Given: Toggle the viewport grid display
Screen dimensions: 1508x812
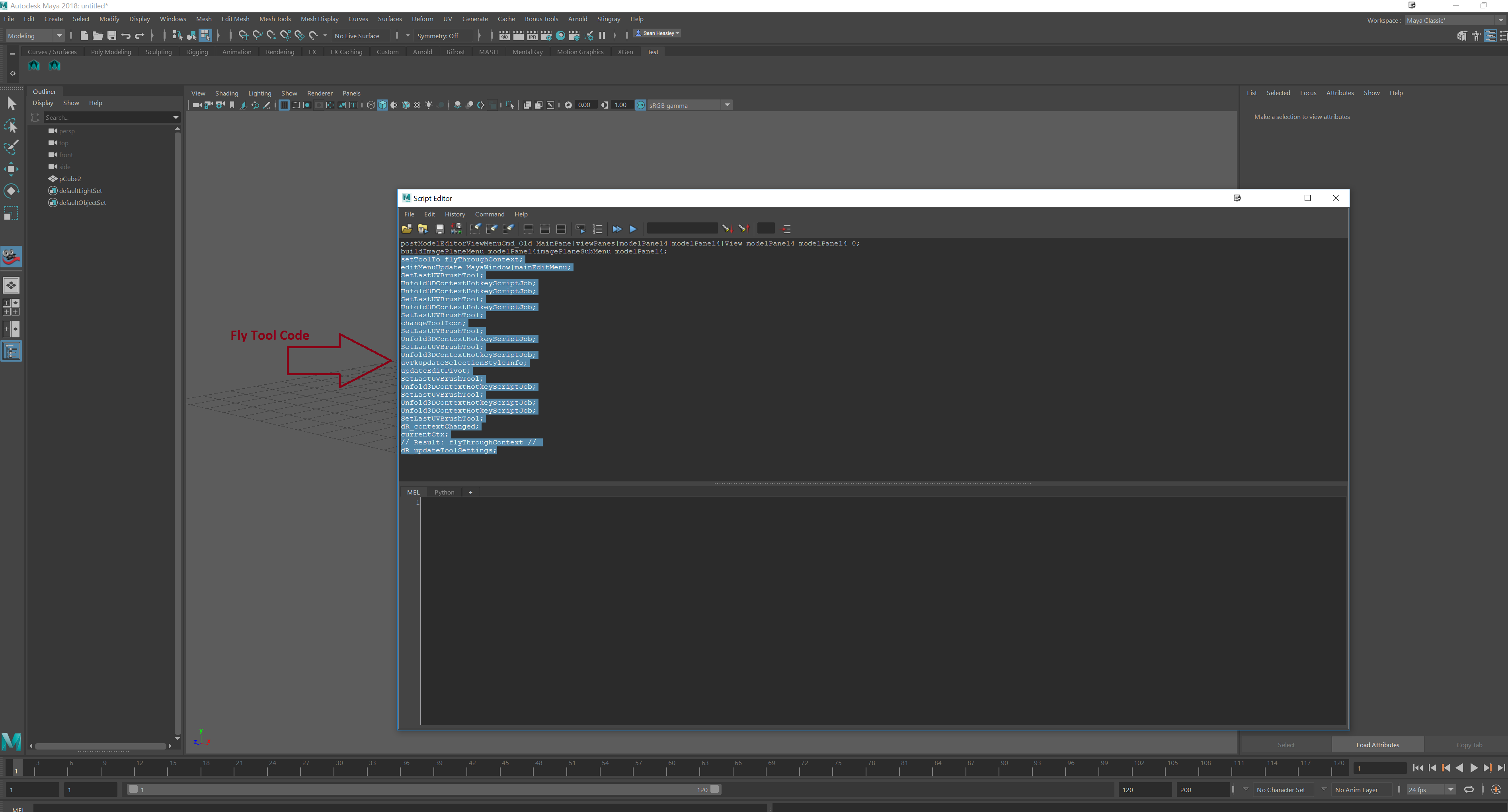Looking at the screenshot, I should click(284, 105).
